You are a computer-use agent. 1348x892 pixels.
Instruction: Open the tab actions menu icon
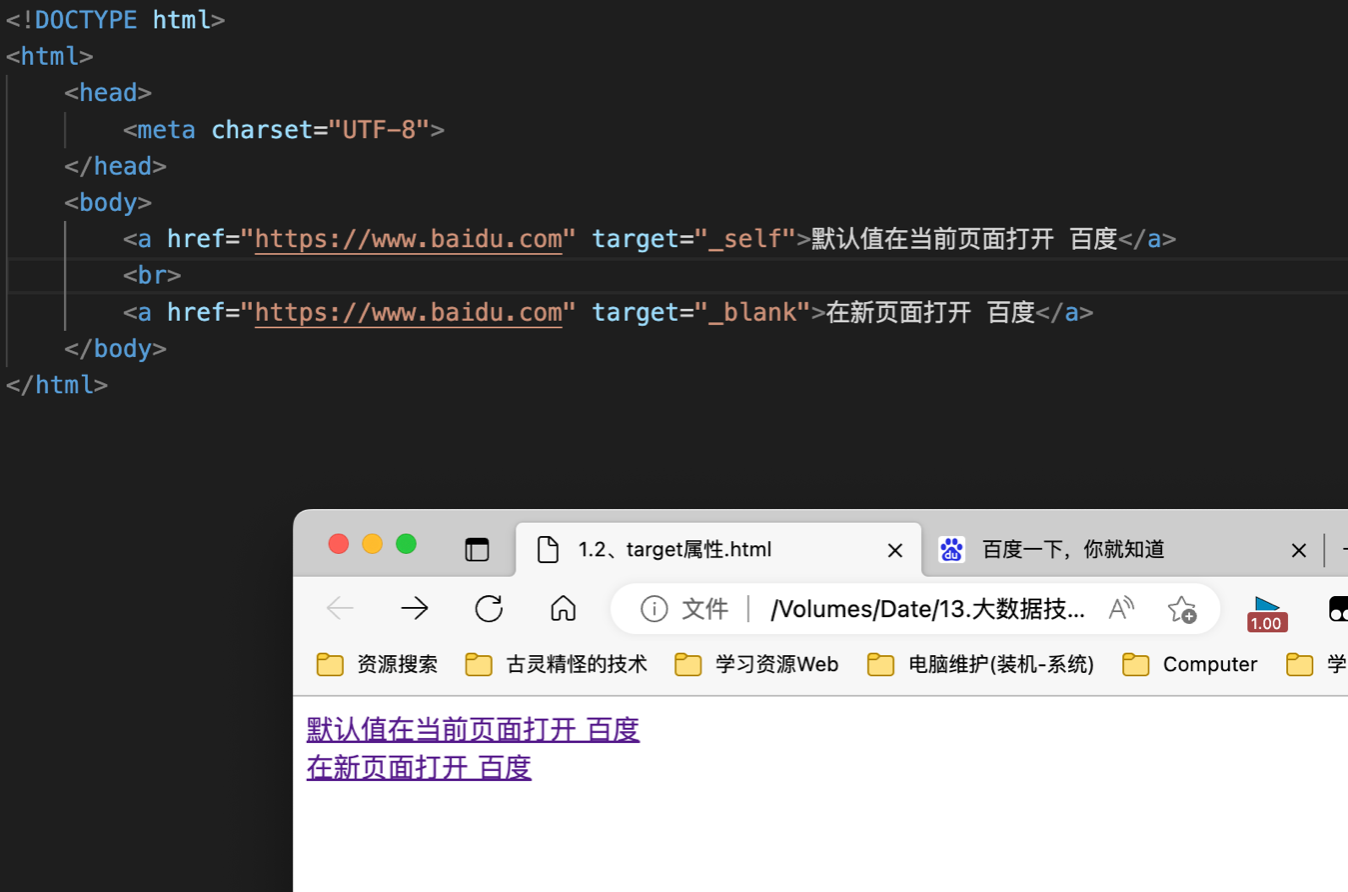[477, 549]
